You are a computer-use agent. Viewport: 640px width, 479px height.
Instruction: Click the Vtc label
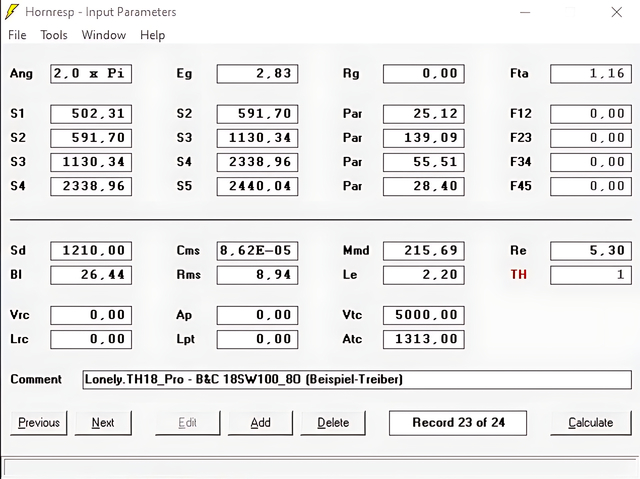coord(352,315)
